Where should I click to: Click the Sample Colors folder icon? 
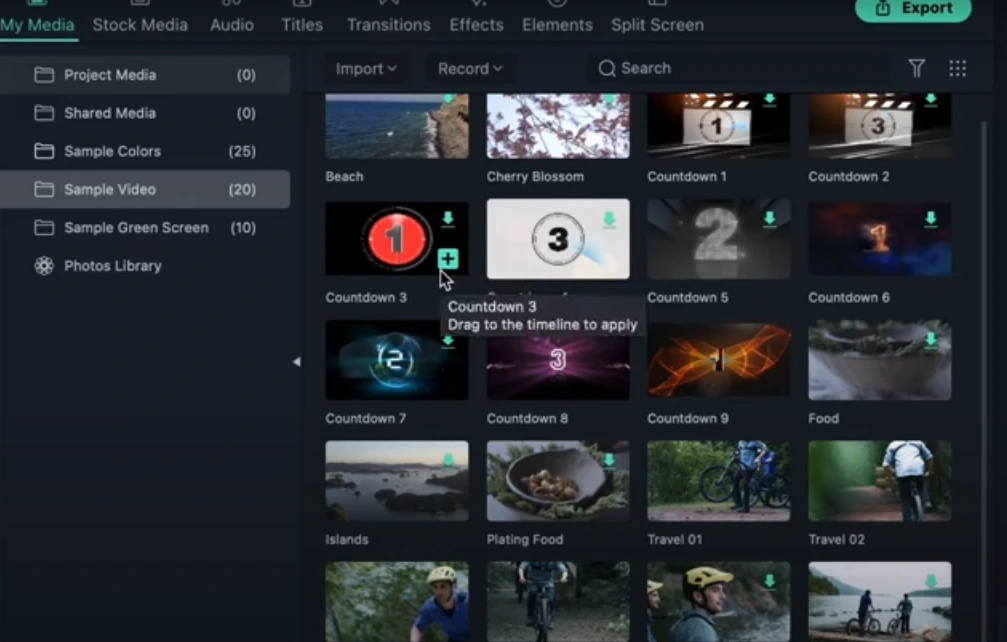coord(44,152)
